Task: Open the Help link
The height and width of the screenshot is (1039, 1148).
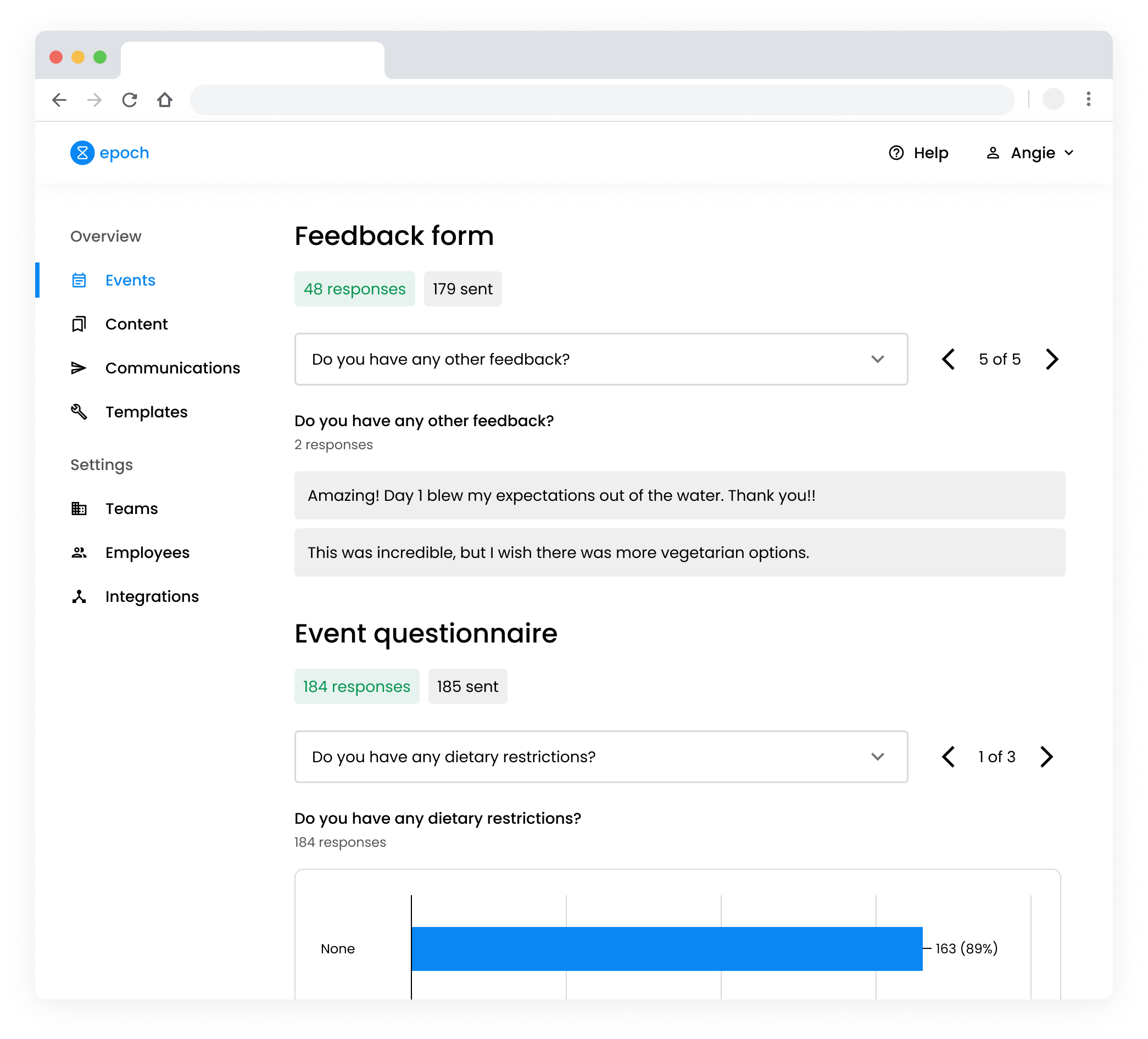Action: 918,153
